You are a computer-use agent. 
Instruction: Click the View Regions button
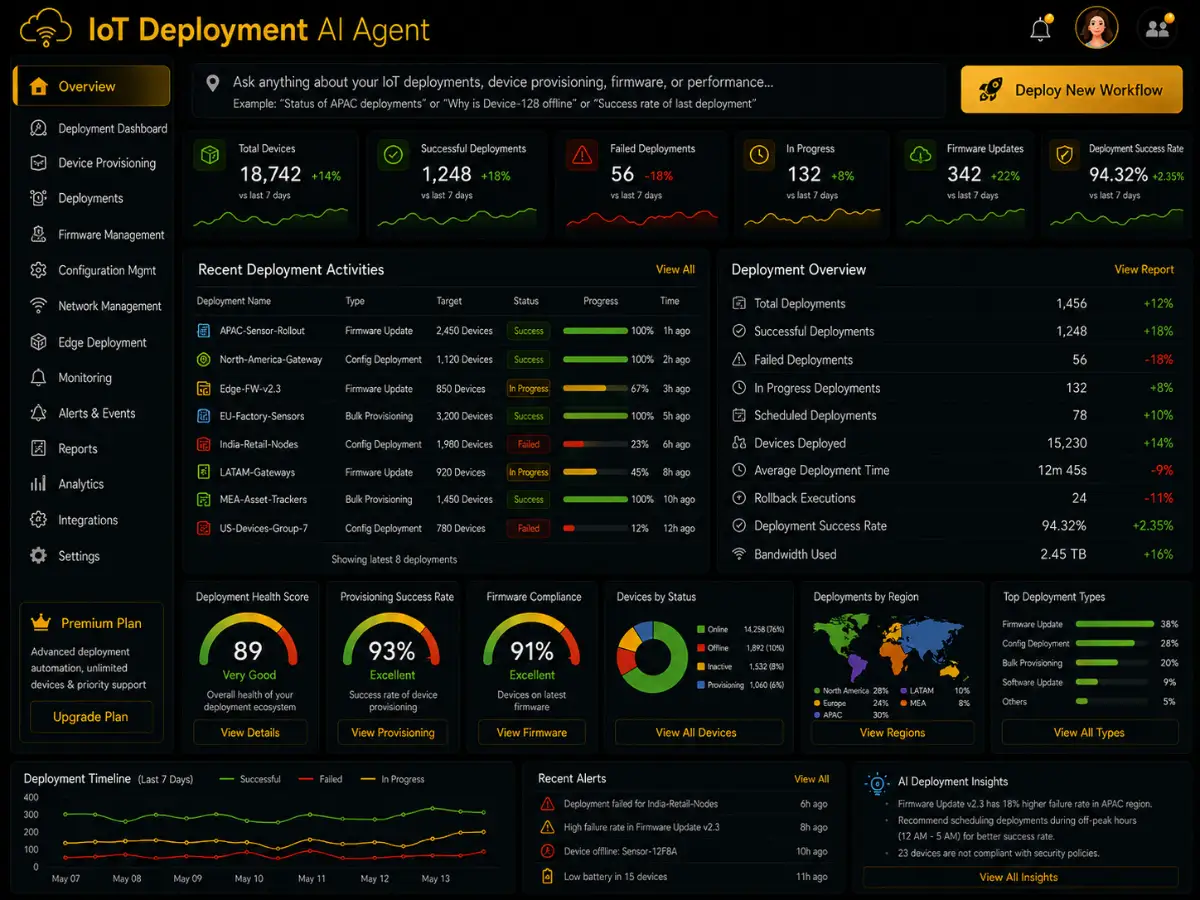click(892, 733)
